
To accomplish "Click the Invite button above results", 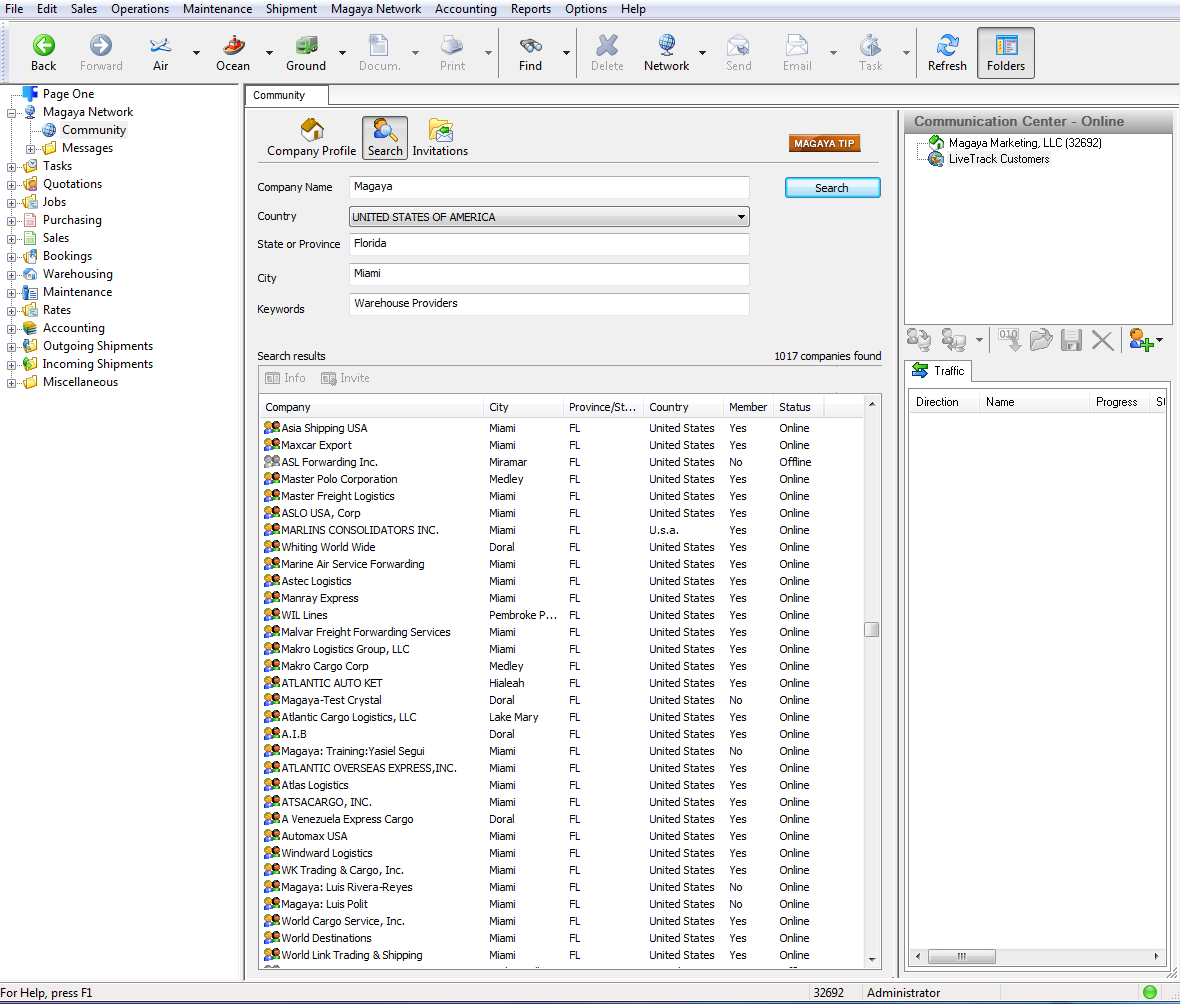I will click(x=345, y=378).
